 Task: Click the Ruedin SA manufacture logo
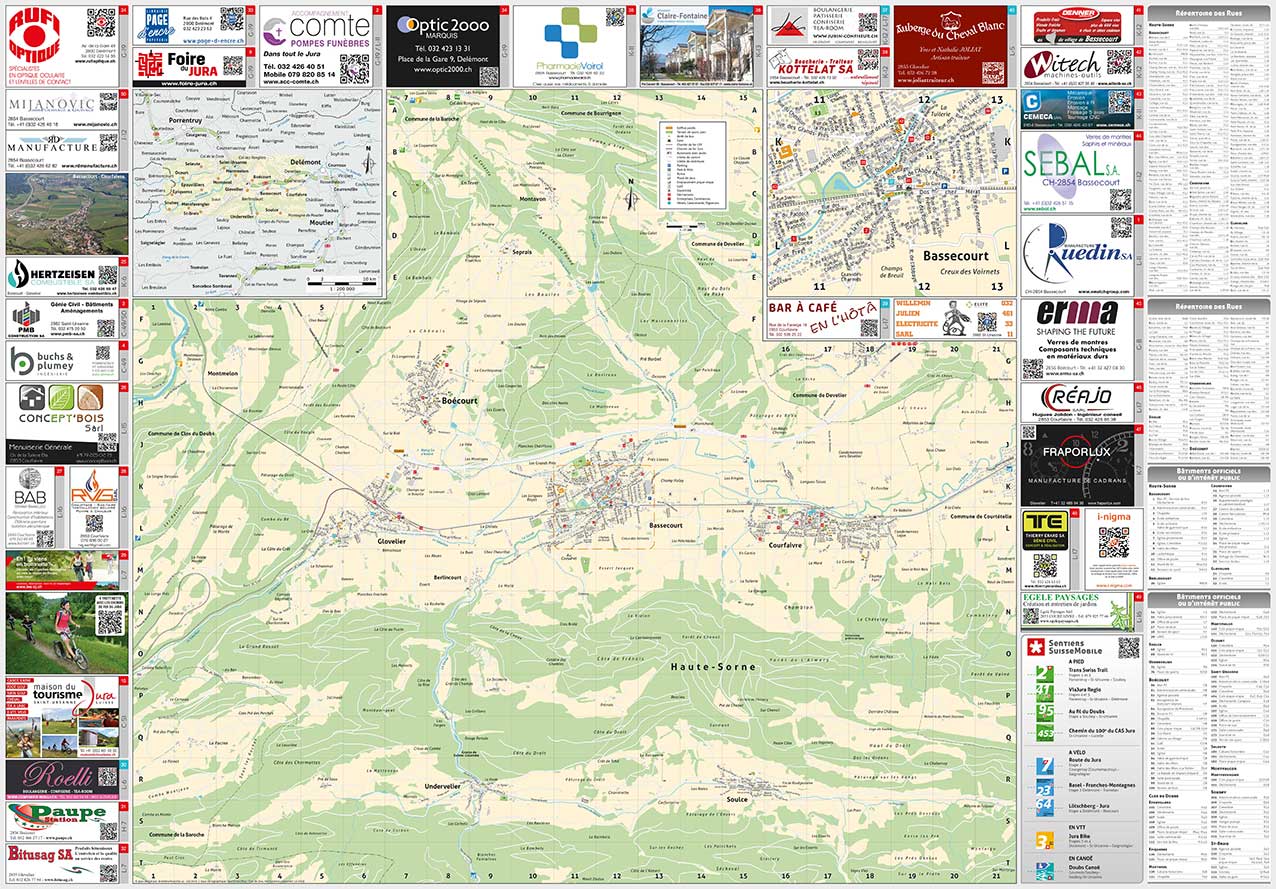tap(1077, 252)
